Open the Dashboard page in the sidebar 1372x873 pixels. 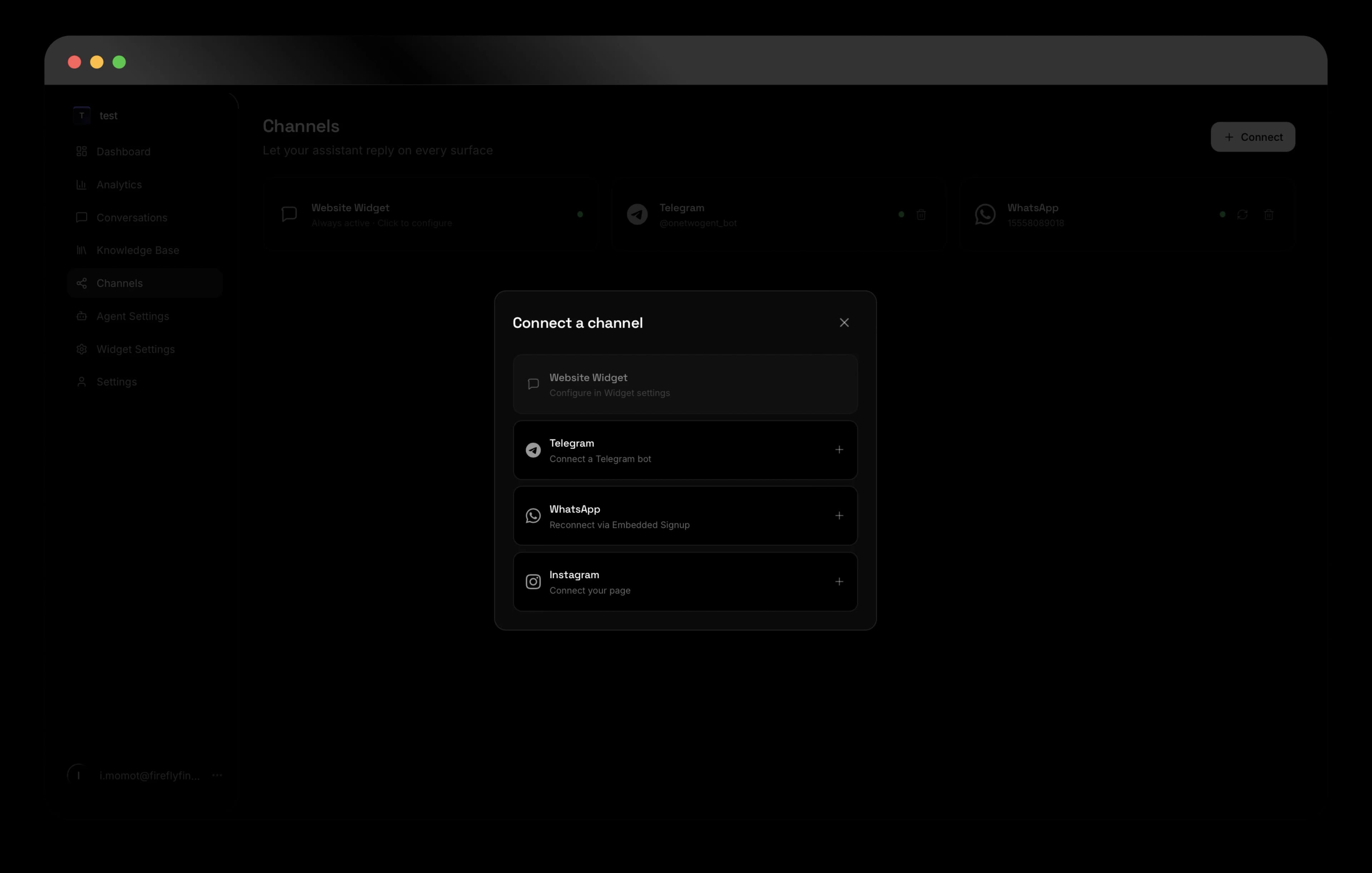pyautogui.click(x=123, y=152)
